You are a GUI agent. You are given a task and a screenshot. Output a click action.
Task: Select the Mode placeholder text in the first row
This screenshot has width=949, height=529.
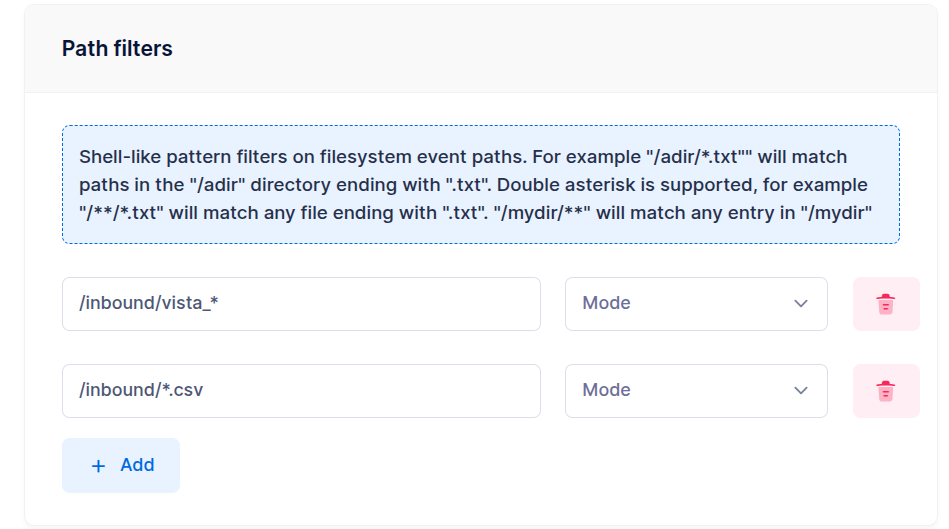tap(606, 303)
